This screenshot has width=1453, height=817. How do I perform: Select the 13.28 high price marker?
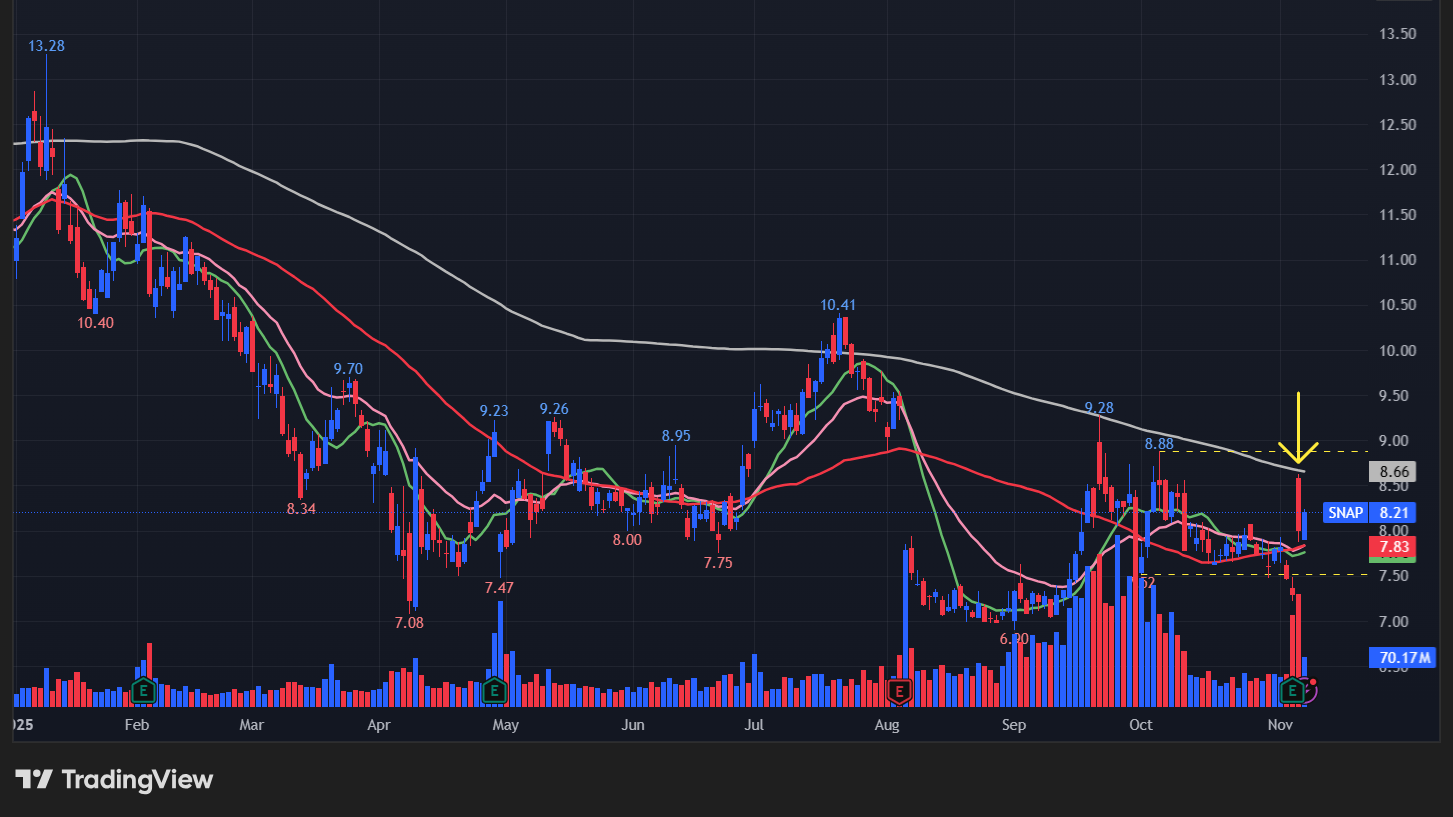[46, 46]
